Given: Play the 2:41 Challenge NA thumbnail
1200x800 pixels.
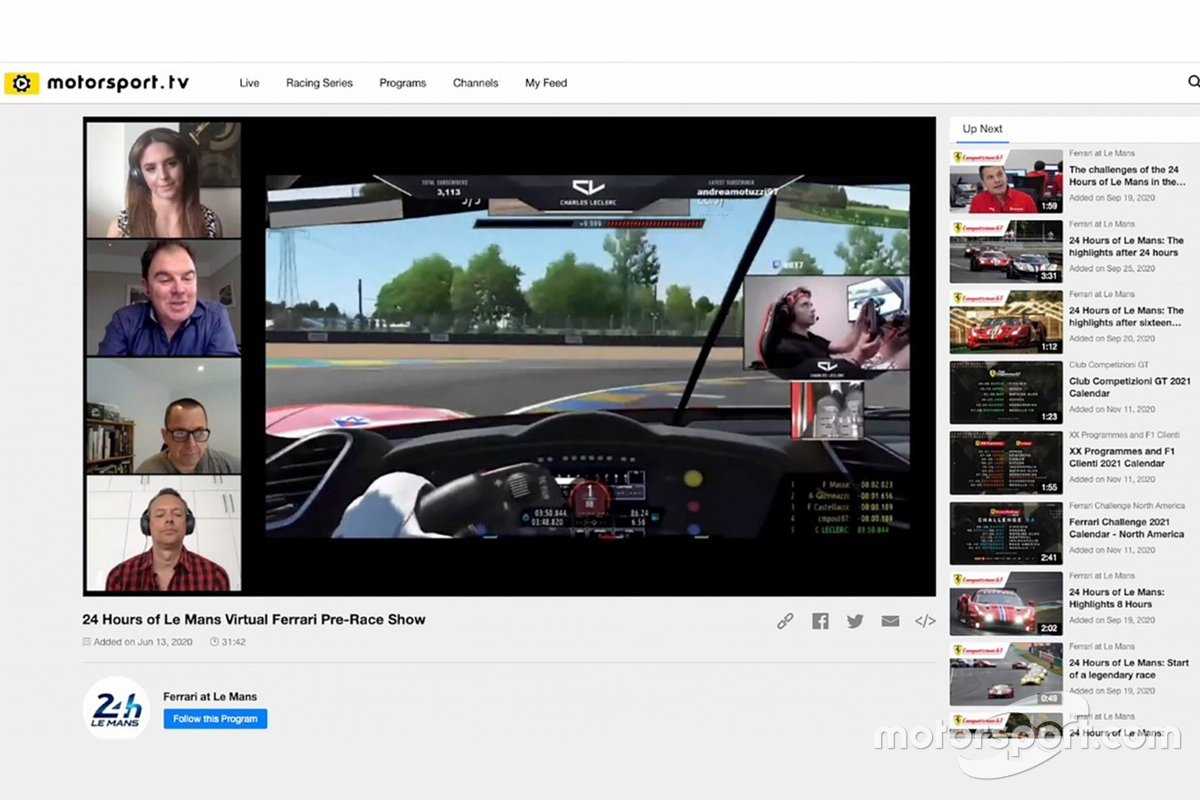Looking at the screenshot, I should point(1006,533).
